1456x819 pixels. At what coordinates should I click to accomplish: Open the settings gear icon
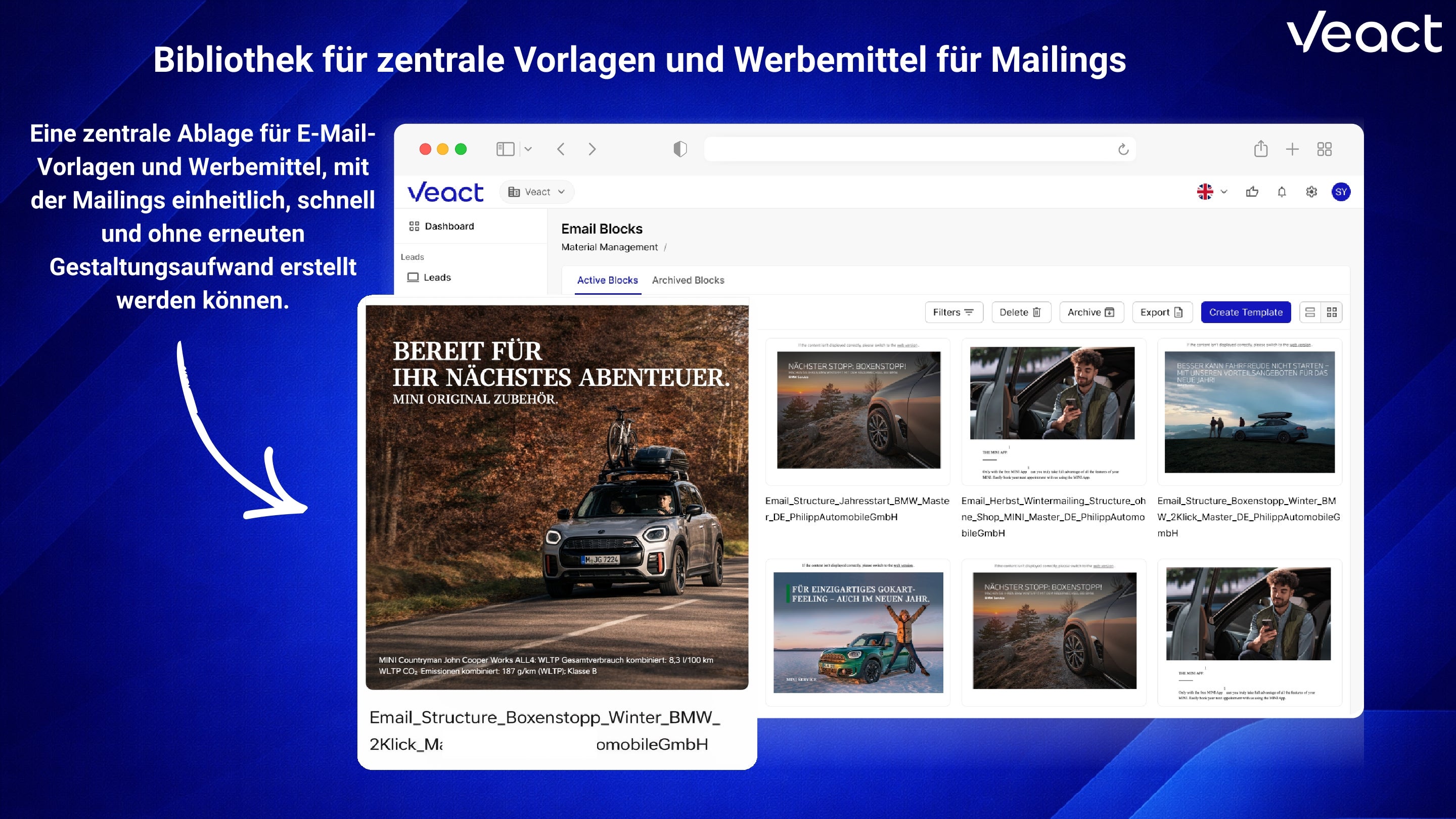[x=1311, y=192]
